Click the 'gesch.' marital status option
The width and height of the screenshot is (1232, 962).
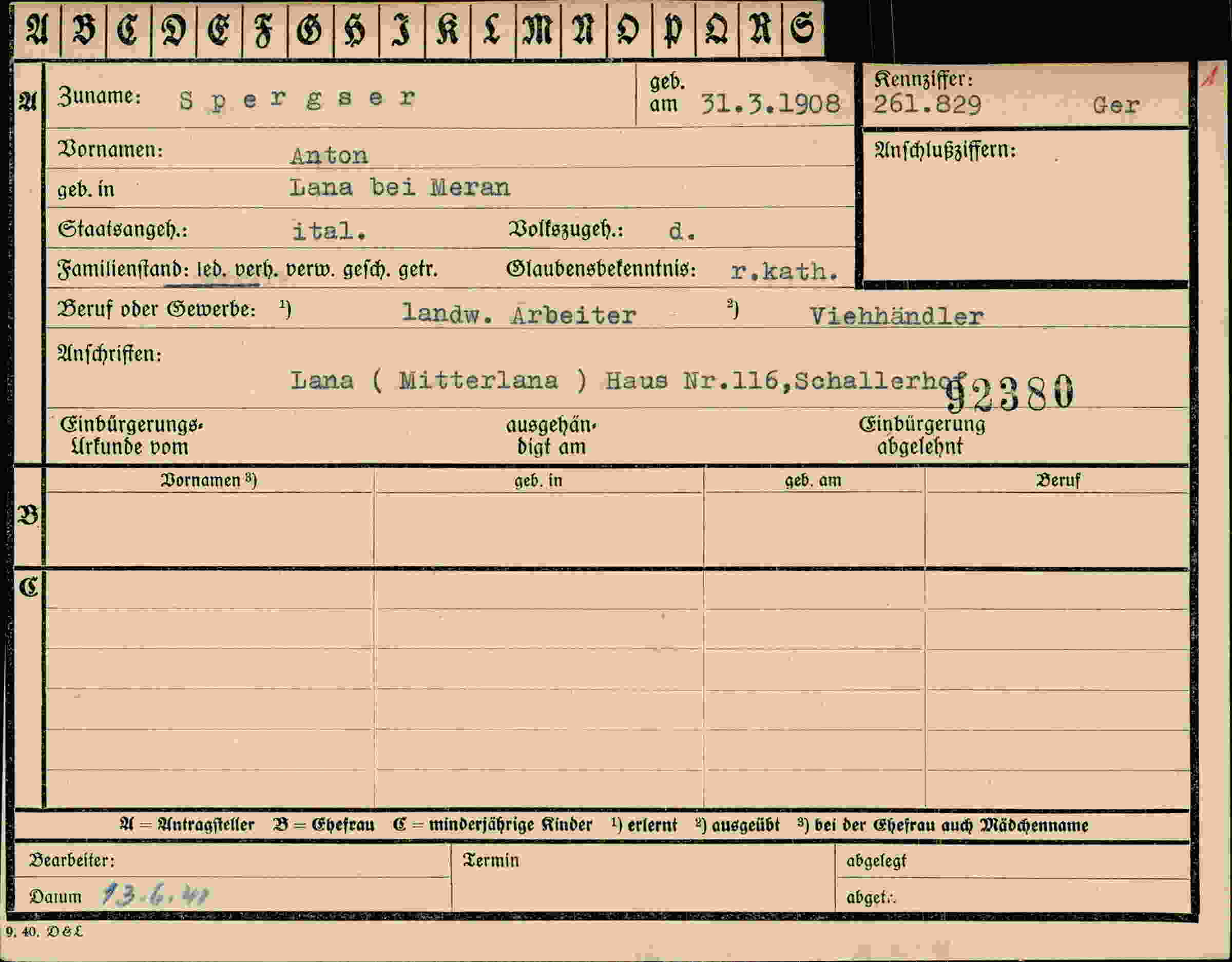pos(367,270)
